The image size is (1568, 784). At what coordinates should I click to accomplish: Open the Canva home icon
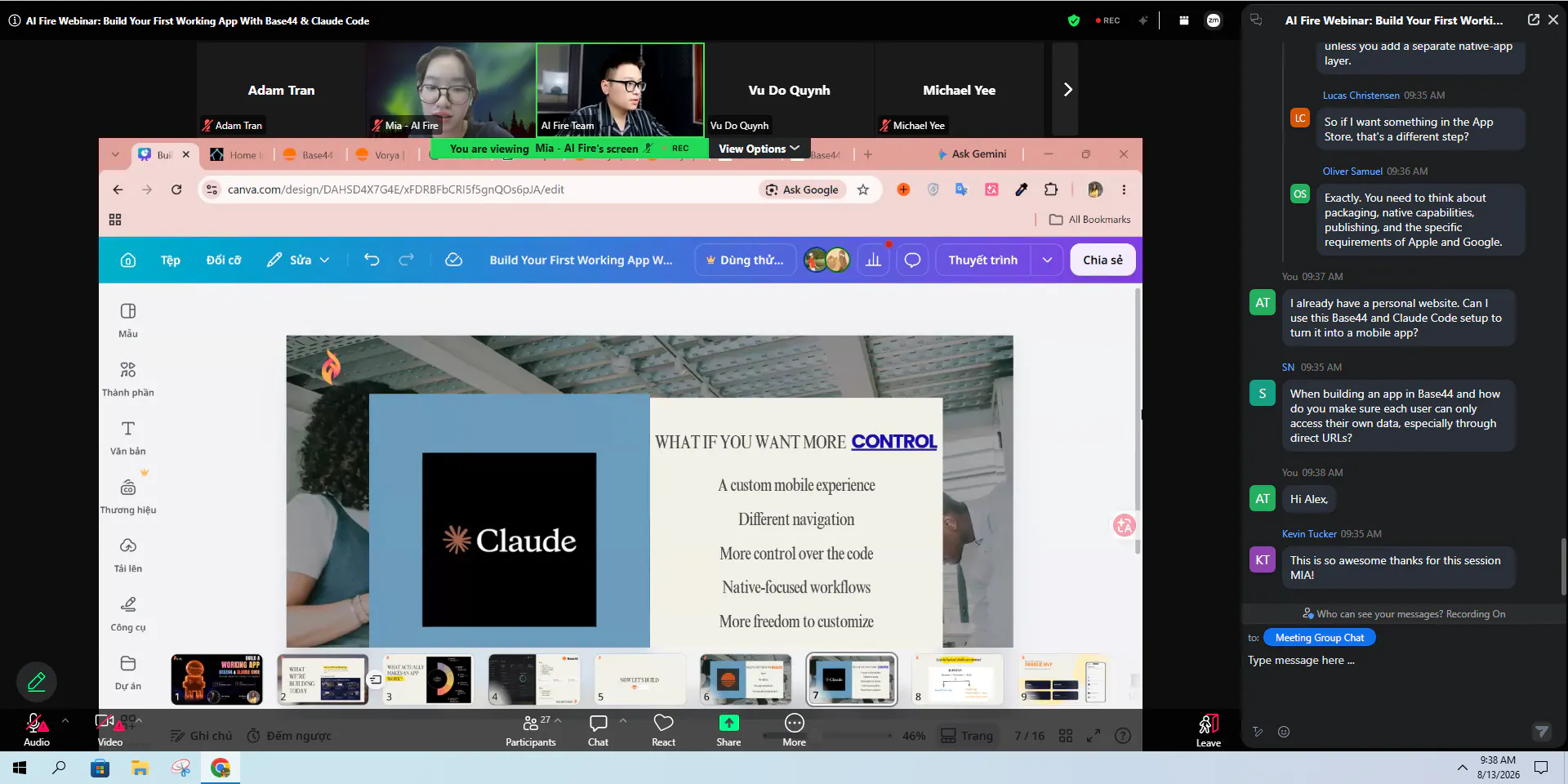click(128, 260)
